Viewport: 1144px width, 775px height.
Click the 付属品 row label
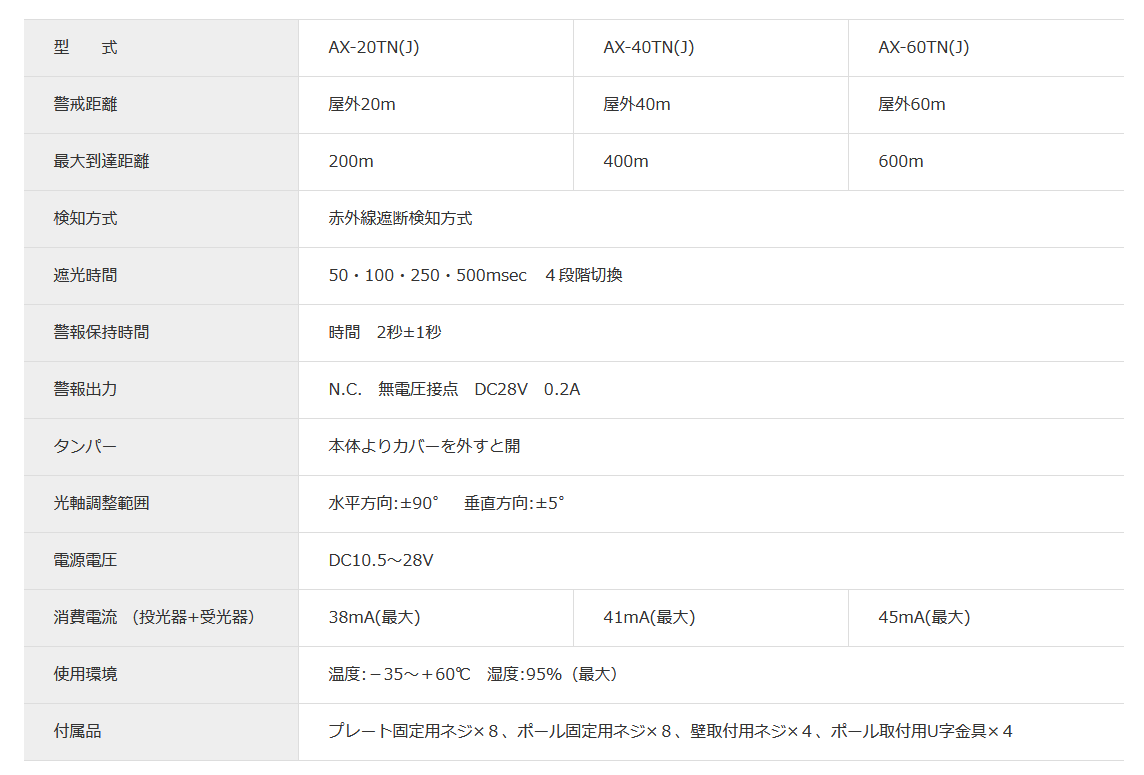tap(77, 730)
